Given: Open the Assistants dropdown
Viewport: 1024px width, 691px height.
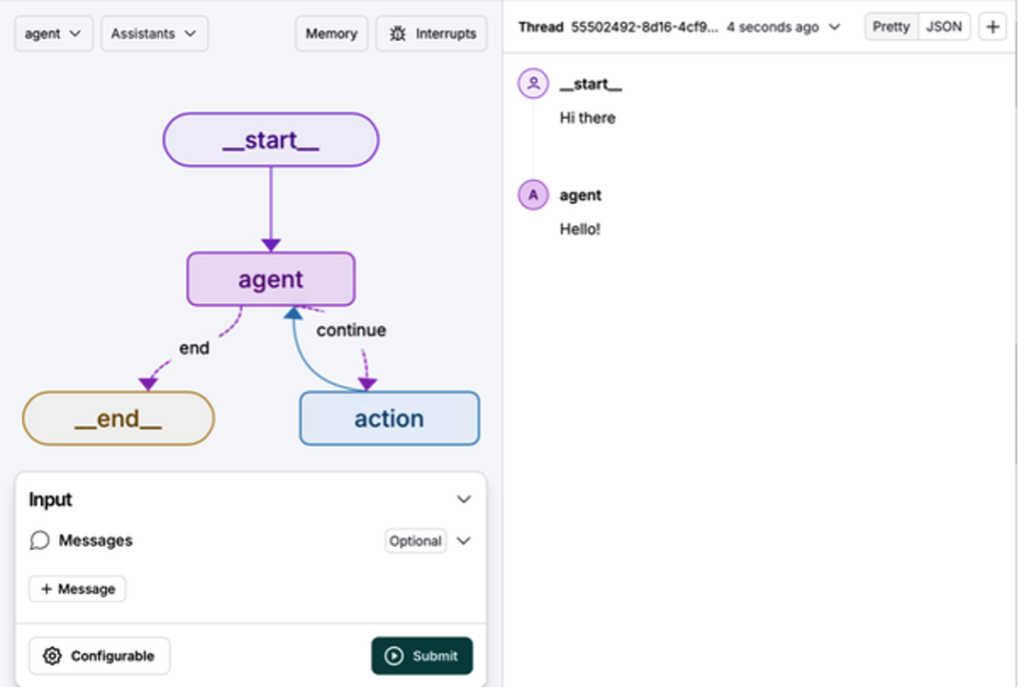Looking at the screenshot, I should [154, 34].
